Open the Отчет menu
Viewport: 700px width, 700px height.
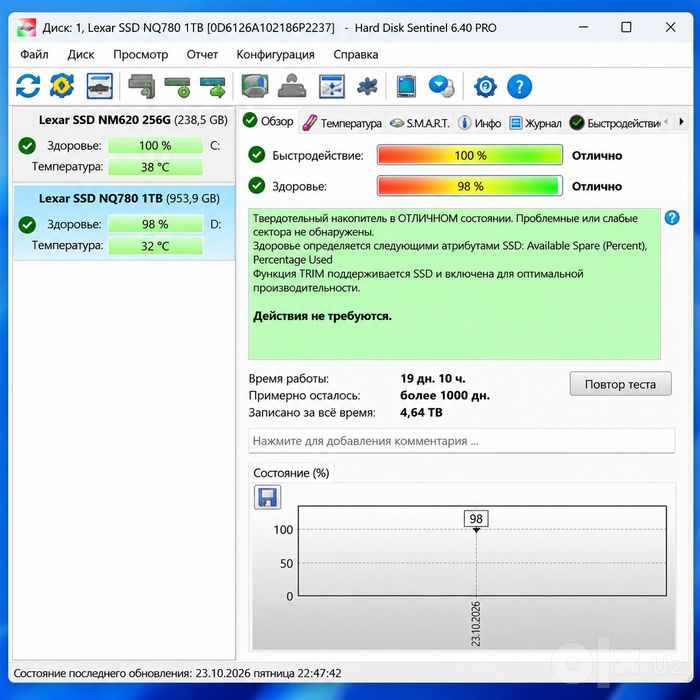pyautogui.click(x=202, y=54)
